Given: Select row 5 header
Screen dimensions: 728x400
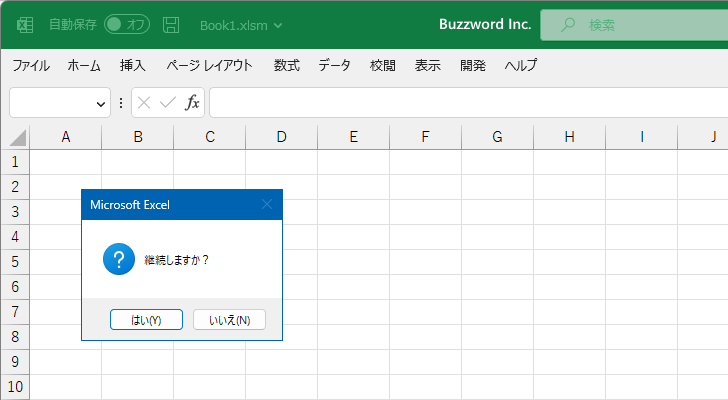Looking at the screenshot, I should 15,262.
